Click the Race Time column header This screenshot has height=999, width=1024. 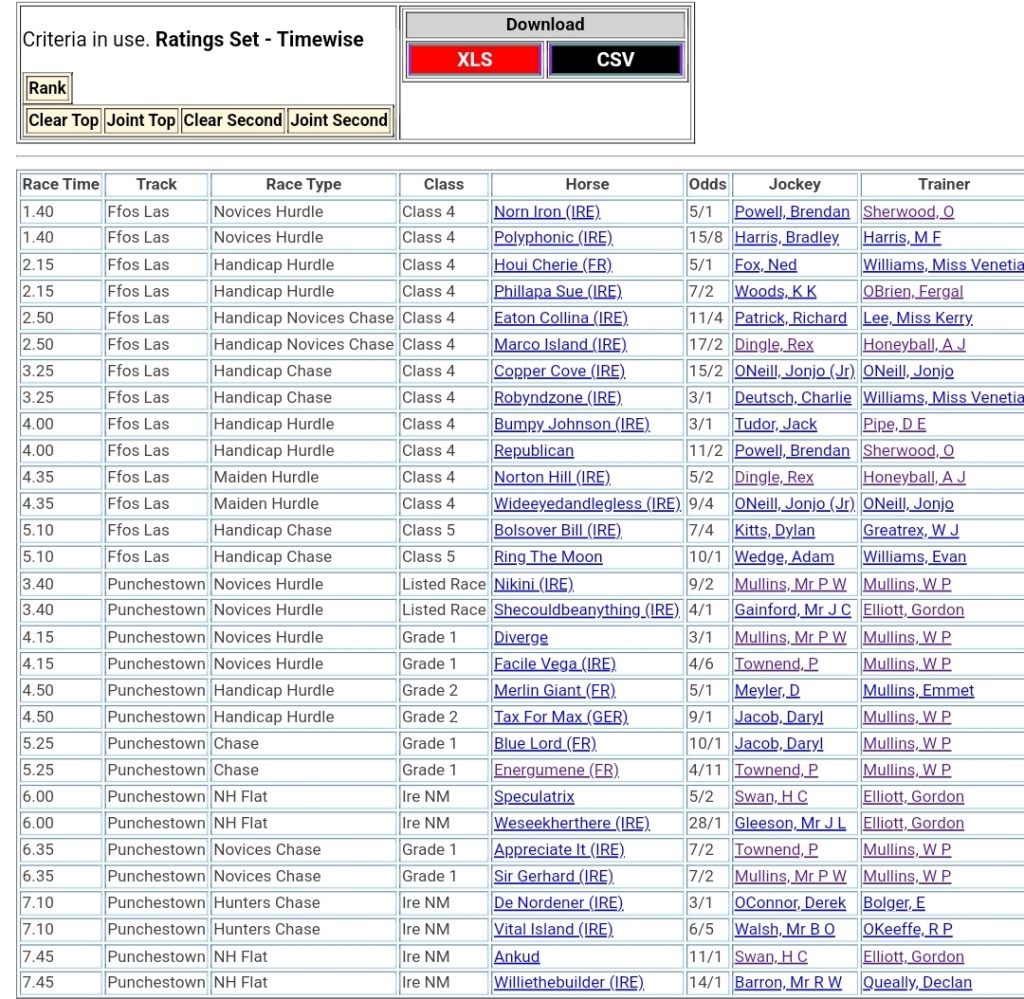coord(61,184)
